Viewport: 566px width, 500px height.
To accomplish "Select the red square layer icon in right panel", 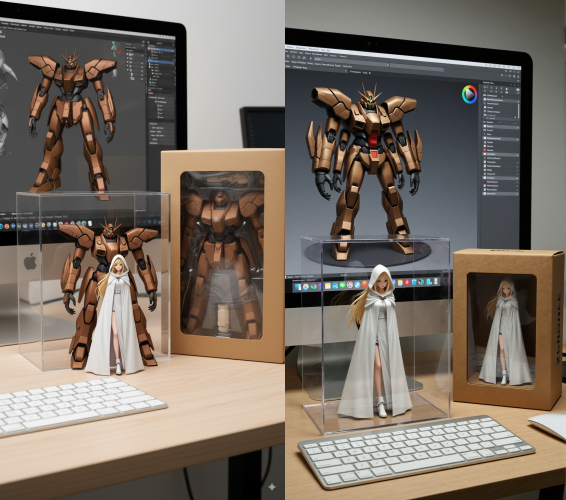I will (485, 150).
